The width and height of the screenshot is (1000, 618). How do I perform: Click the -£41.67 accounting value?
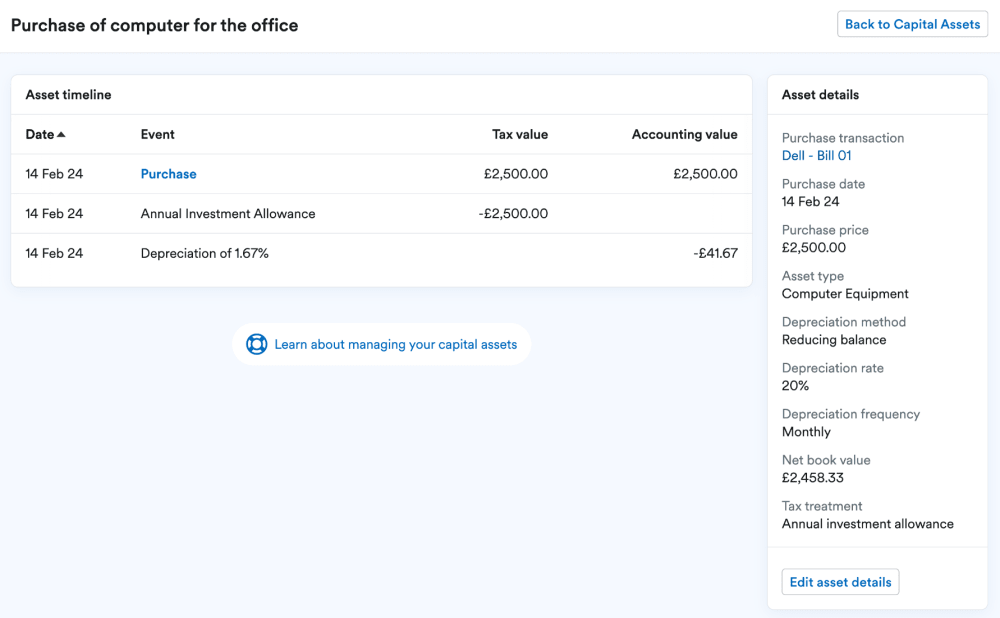pyautogui.click(x=715, y=254)
